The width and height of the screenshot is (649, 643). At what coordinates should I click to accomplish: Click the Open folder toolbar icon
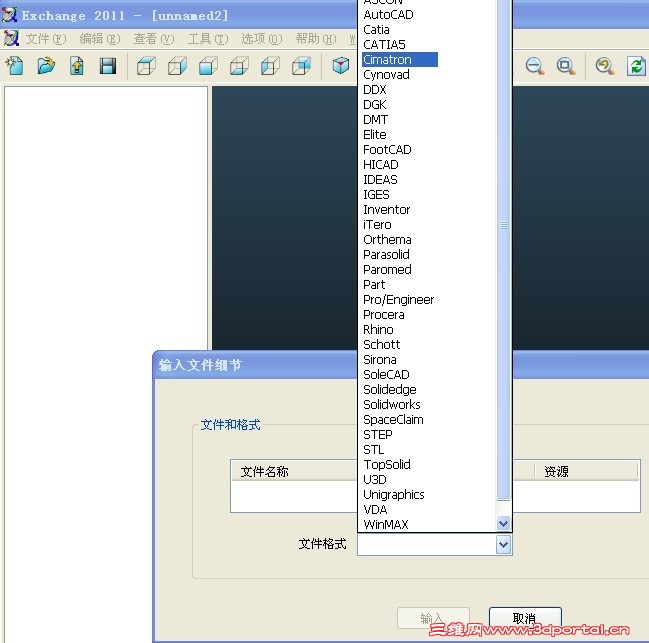(x=46, y=66)
